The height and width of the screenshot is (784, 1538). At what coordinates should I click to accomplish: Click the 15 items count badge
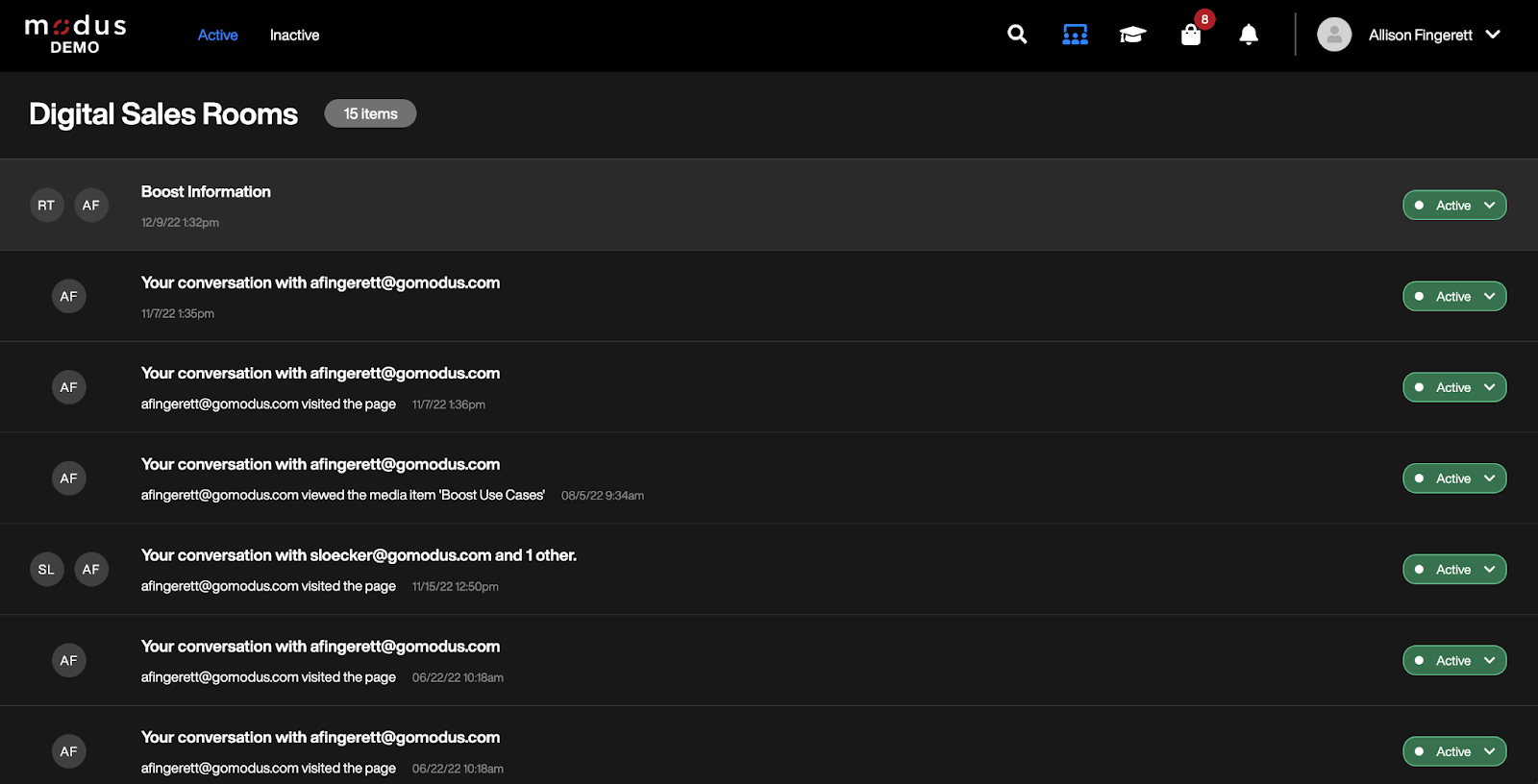pyautogui.click(x=370, y=113)
